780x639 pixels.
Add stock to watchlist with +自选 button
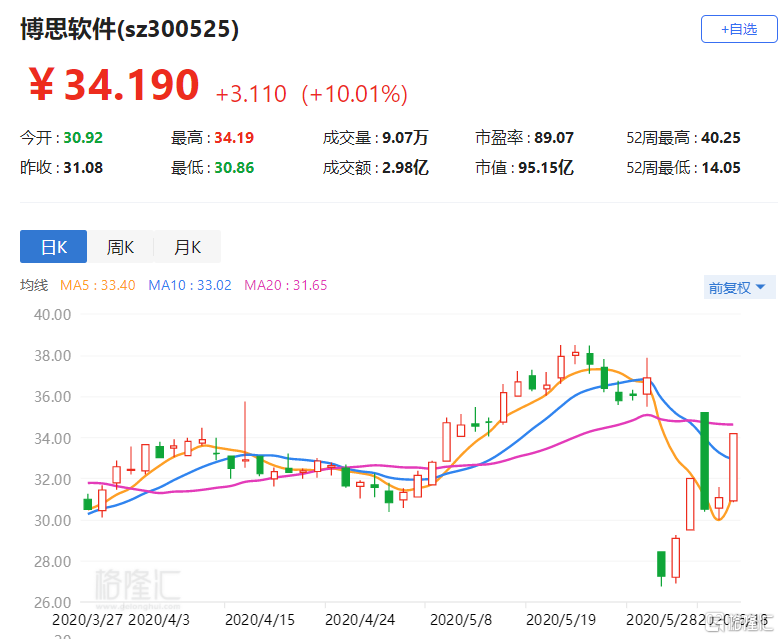[x=739, y=29]
